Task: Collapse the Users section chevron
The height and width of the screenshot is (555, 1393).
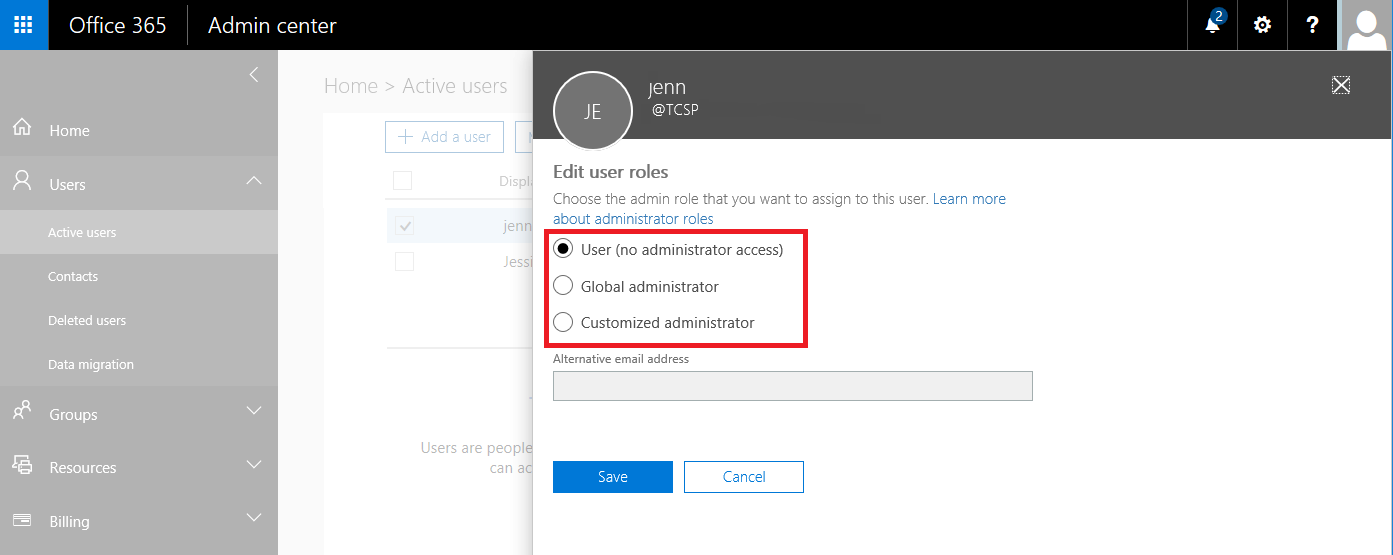Action: (254, 181)
